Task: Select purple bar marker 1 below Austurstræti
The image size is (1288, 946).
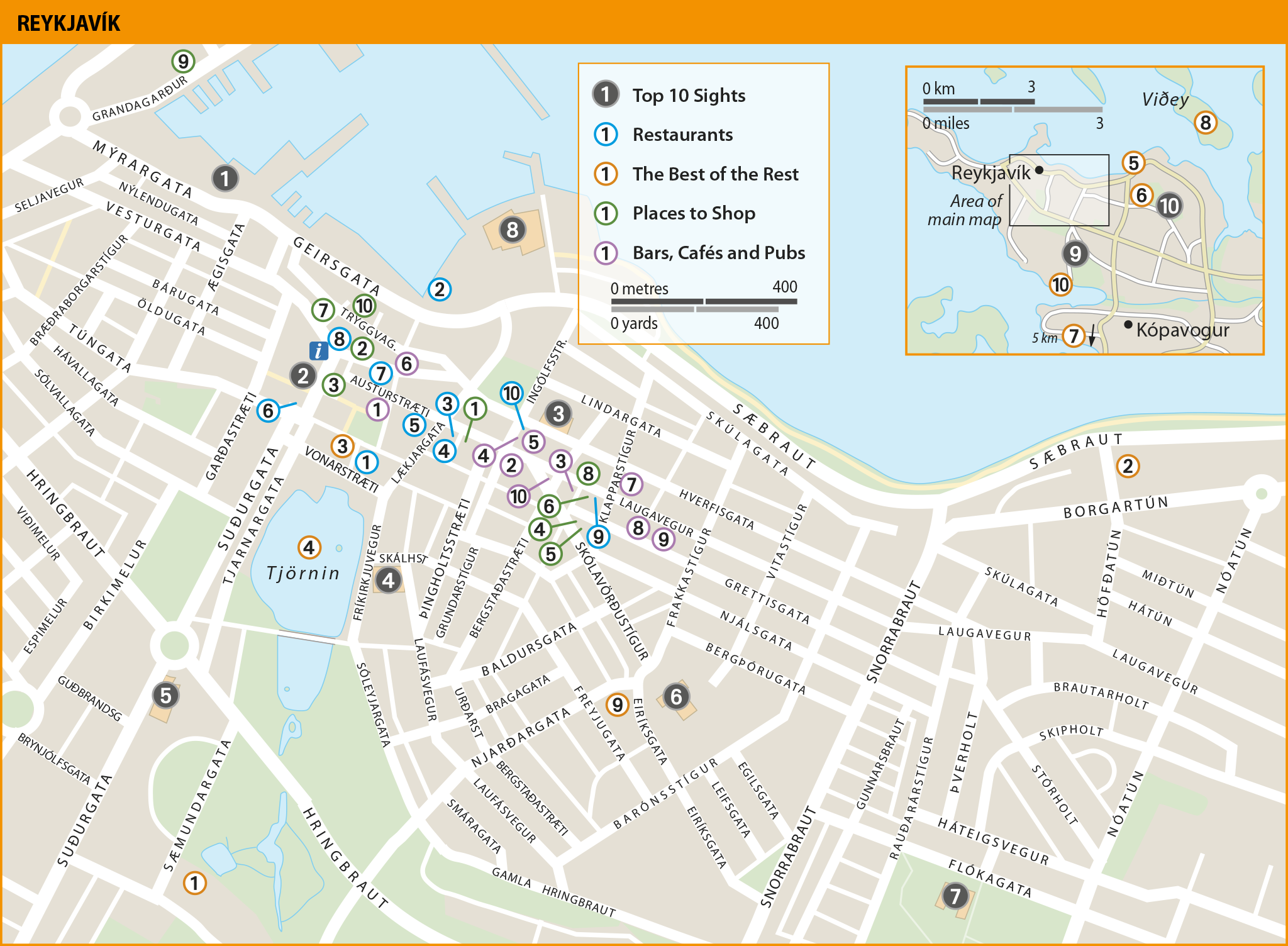Action: [x=377, y=410]
